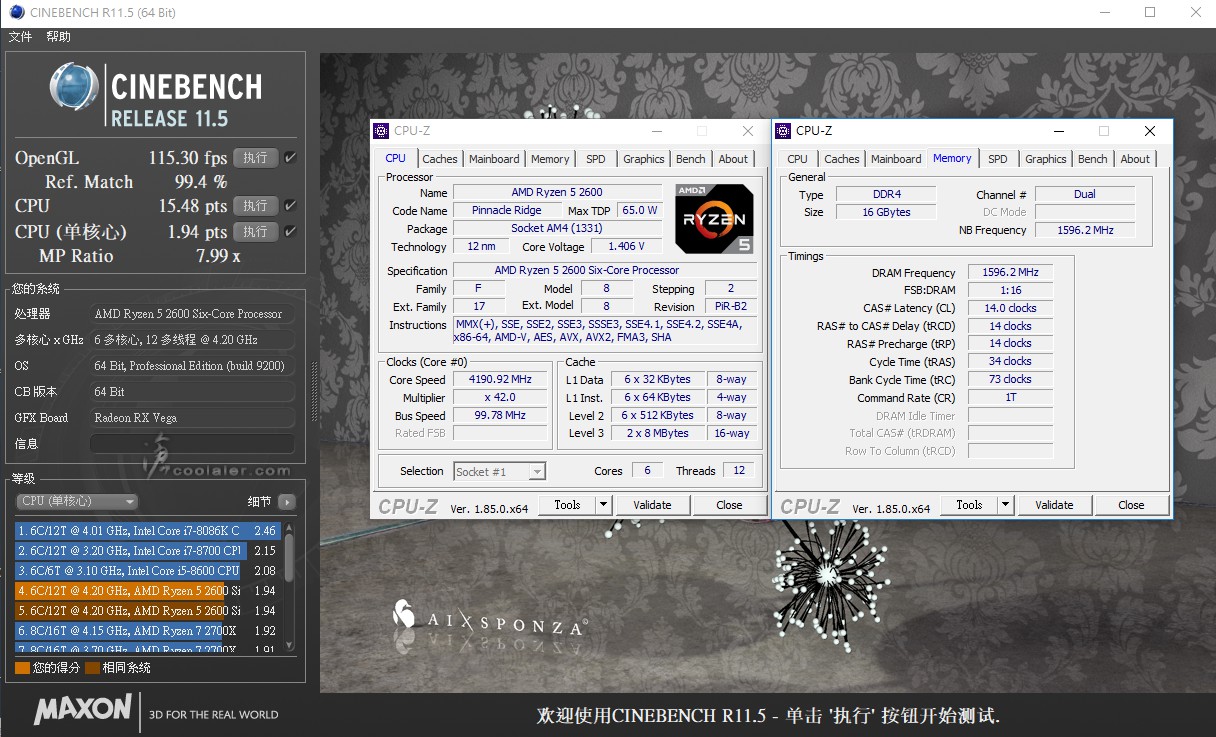Click Tools button in right CPU-Z window
1216x737 pixels.
tap(969, 505)
